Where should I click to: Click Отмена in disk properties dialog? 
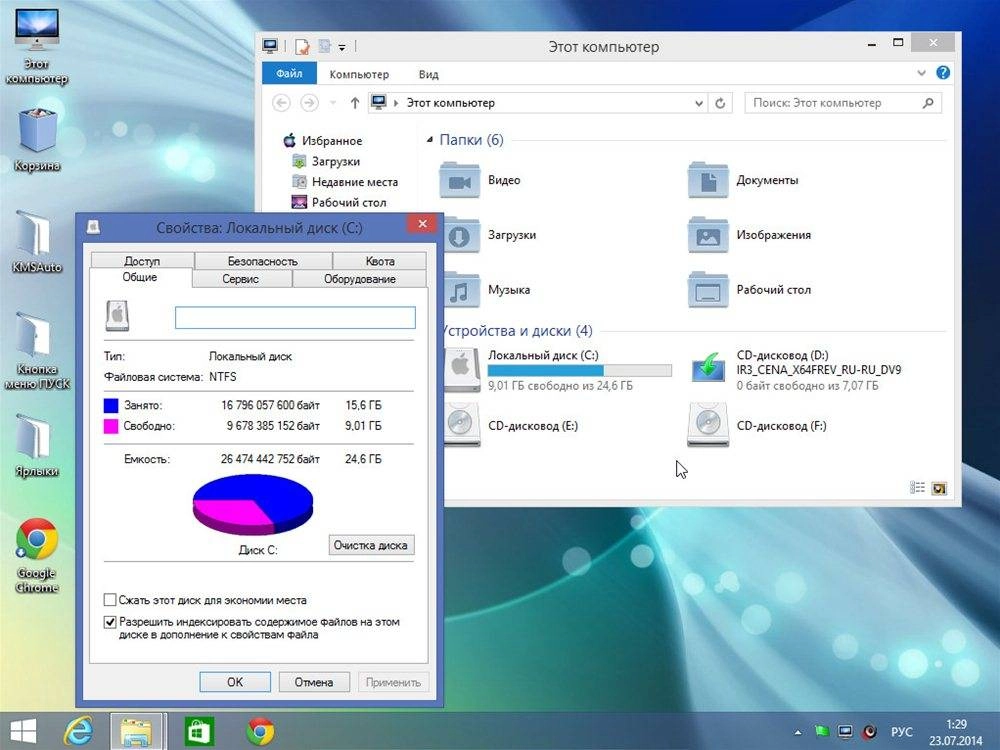click(314, 682)
